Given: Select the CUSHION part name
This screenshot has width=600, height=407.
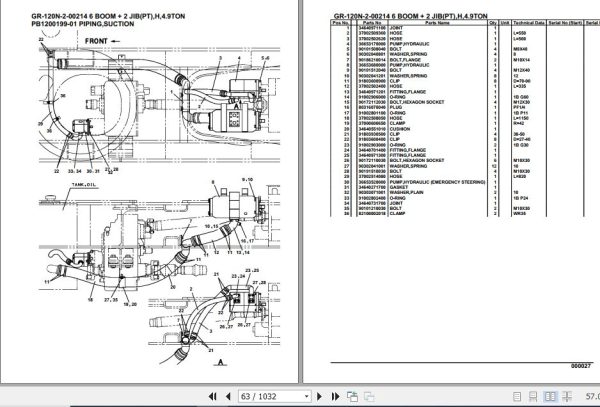Looking at the screenshot, I should 400,129.
